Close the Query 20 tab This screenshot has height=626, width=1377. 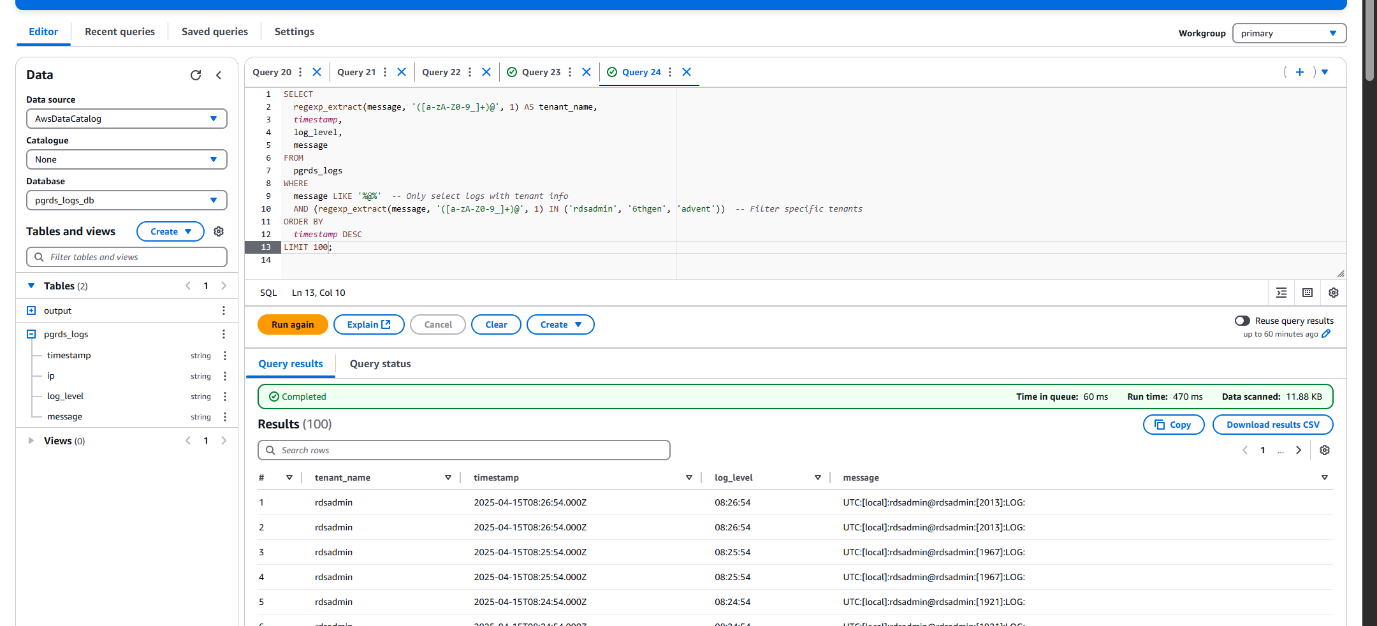(x=317, y=72)
